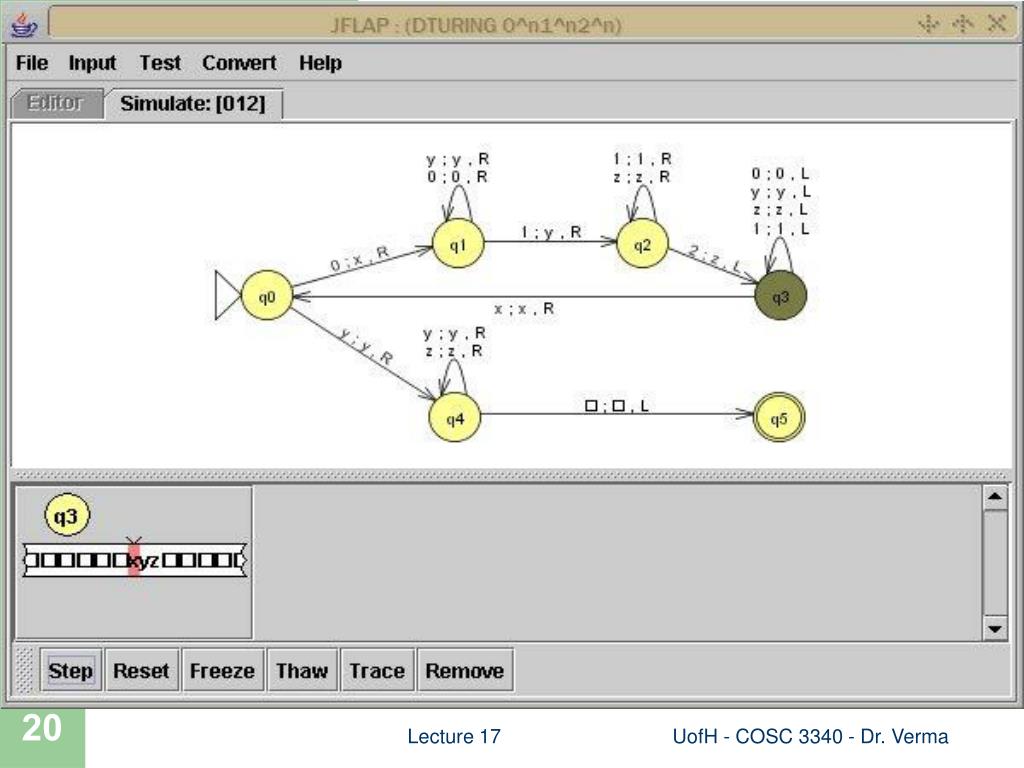The image size is (1024, 768).
Task: Click the vertical scrollbar track in the simulation pane
Action: 995,563
